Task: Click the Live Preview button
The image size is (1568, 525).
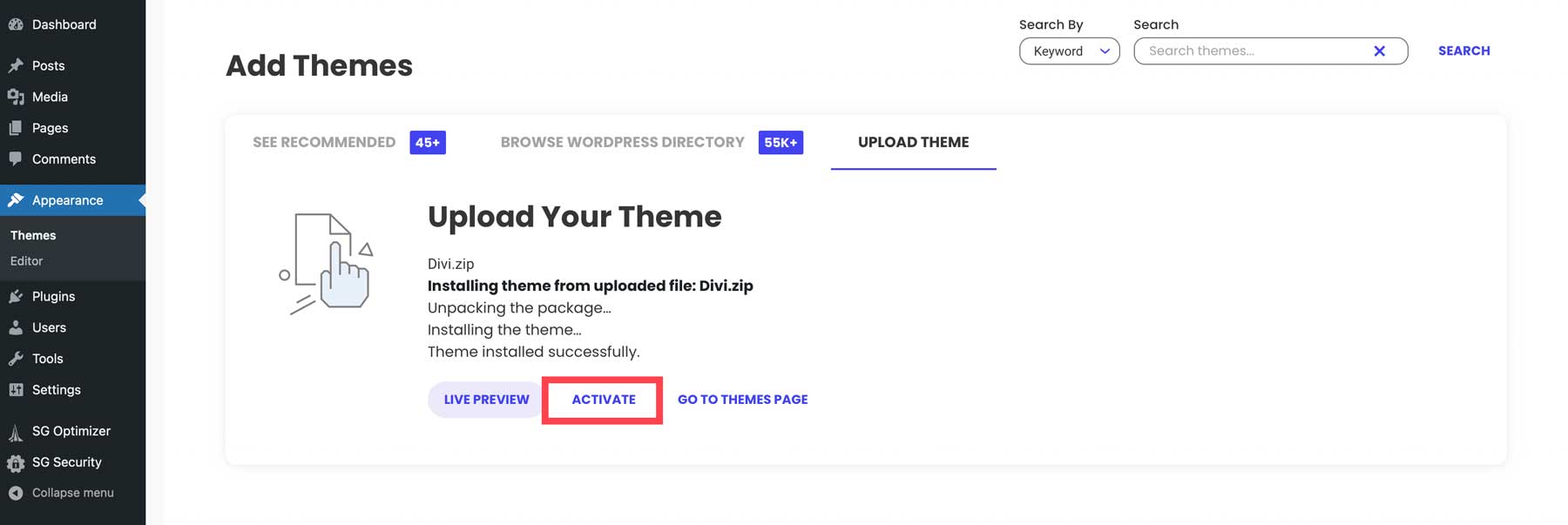Action: point(486,400)
